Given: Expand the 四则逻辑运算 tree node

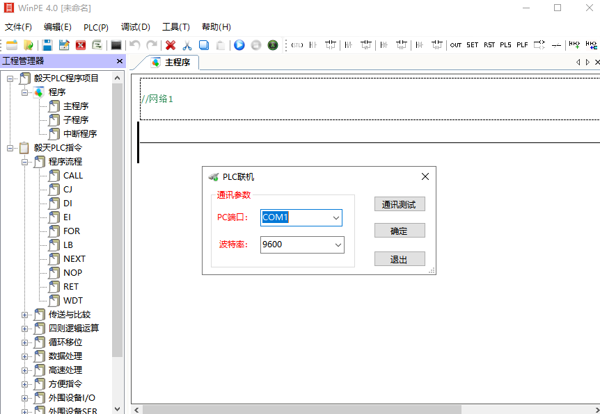Looking at the screenshot, I should pos(25,328).
